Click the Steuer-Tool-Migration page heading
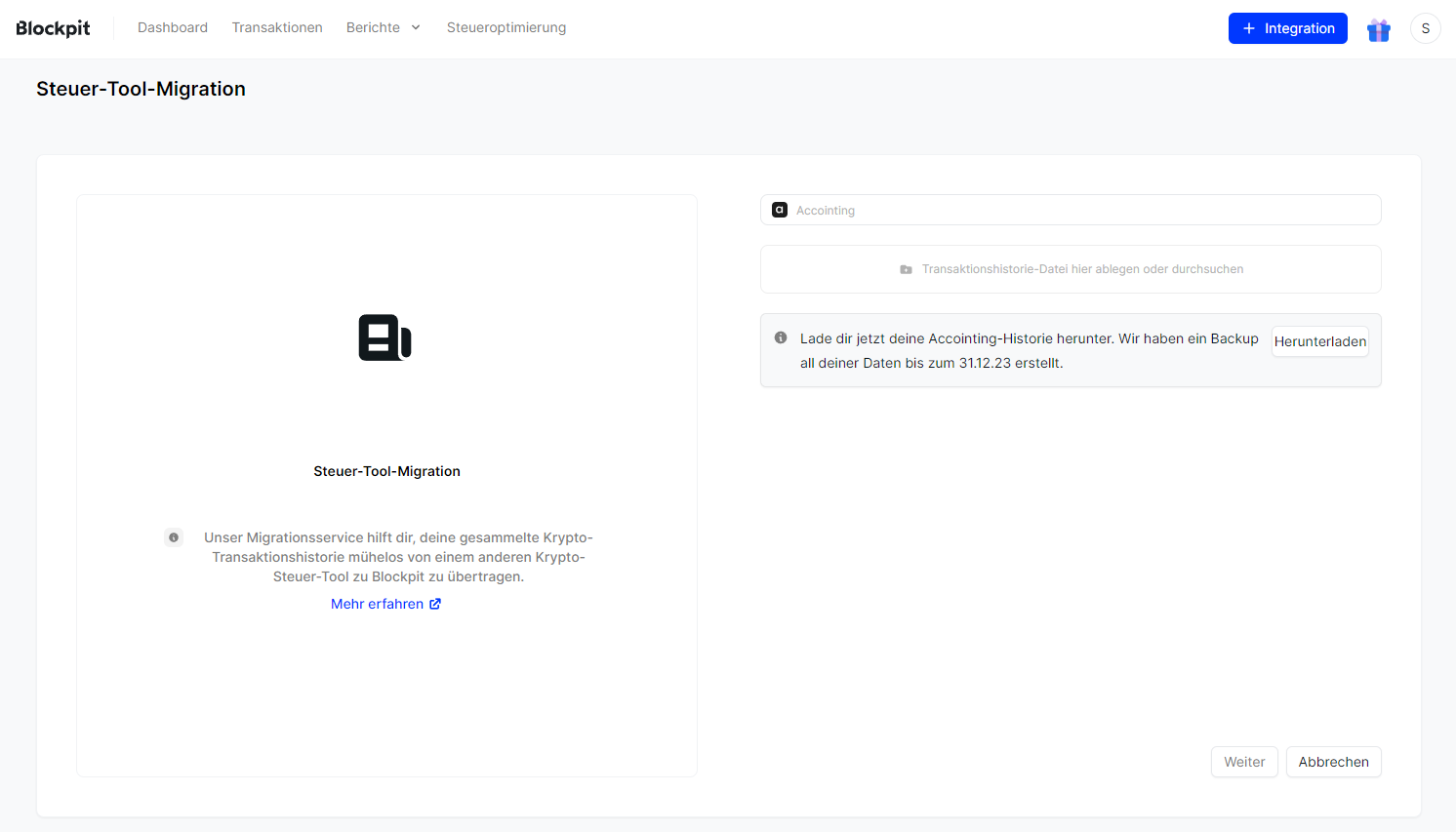The image size is (1456, 832). [x=141, y=89]
